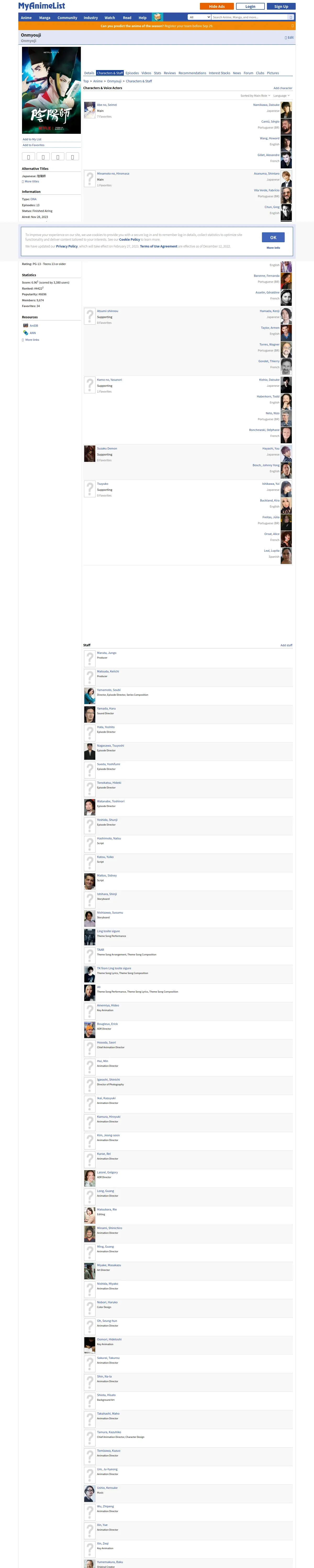Screen dimensions: 314x1568
Task: Accept cookies with the OK button
Action: 273,237
